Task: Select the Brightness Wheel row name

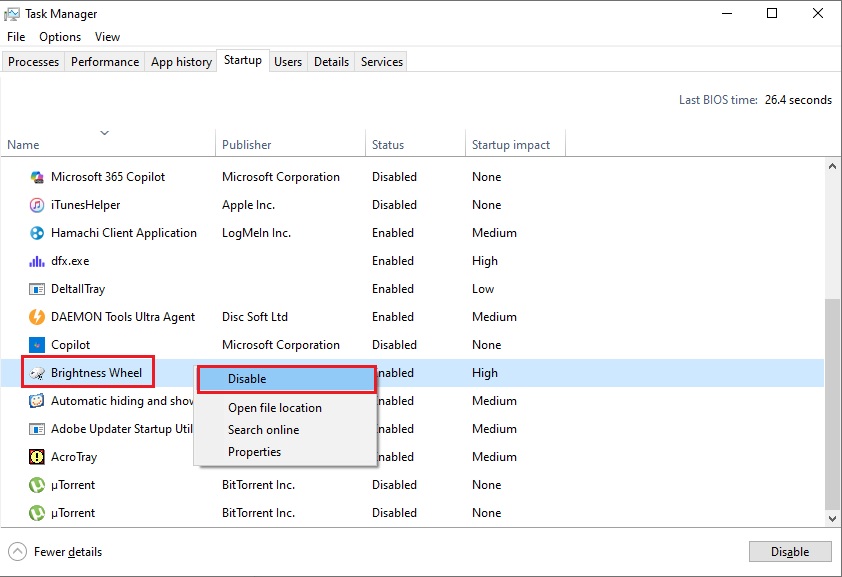Action: [x=96, y=373]
